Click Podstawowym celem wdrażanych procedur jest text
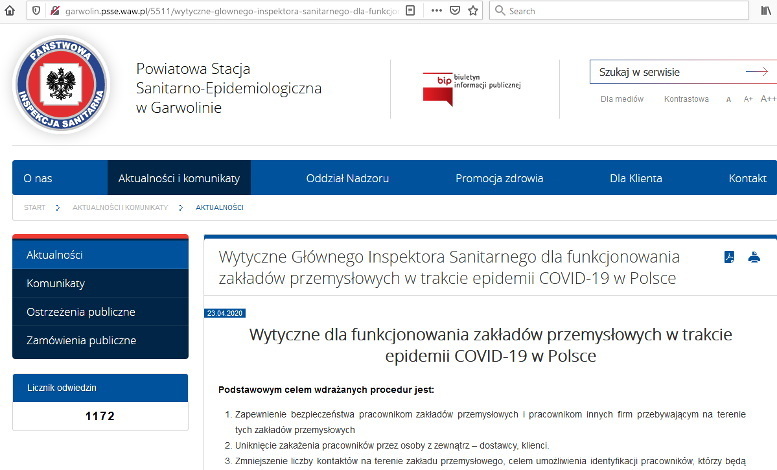The image size is (777, 470). pyautogui.click(x=326, y=390)
